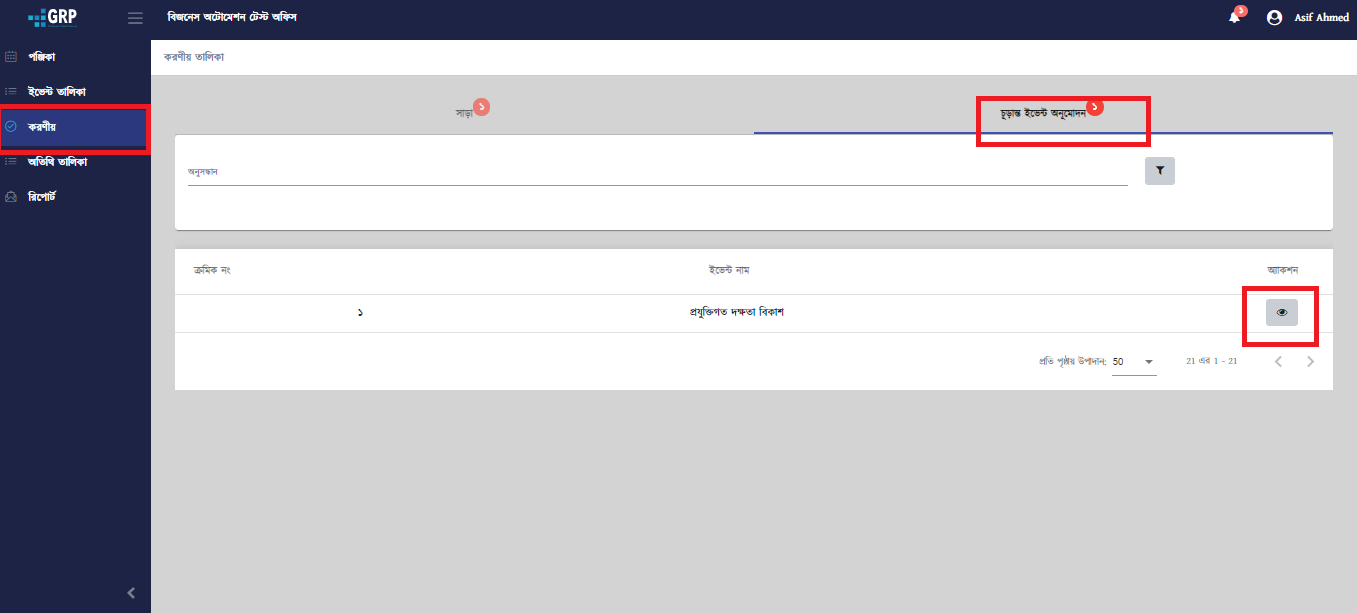Click the করণীয় তালিকা page title

coord(193,57)
